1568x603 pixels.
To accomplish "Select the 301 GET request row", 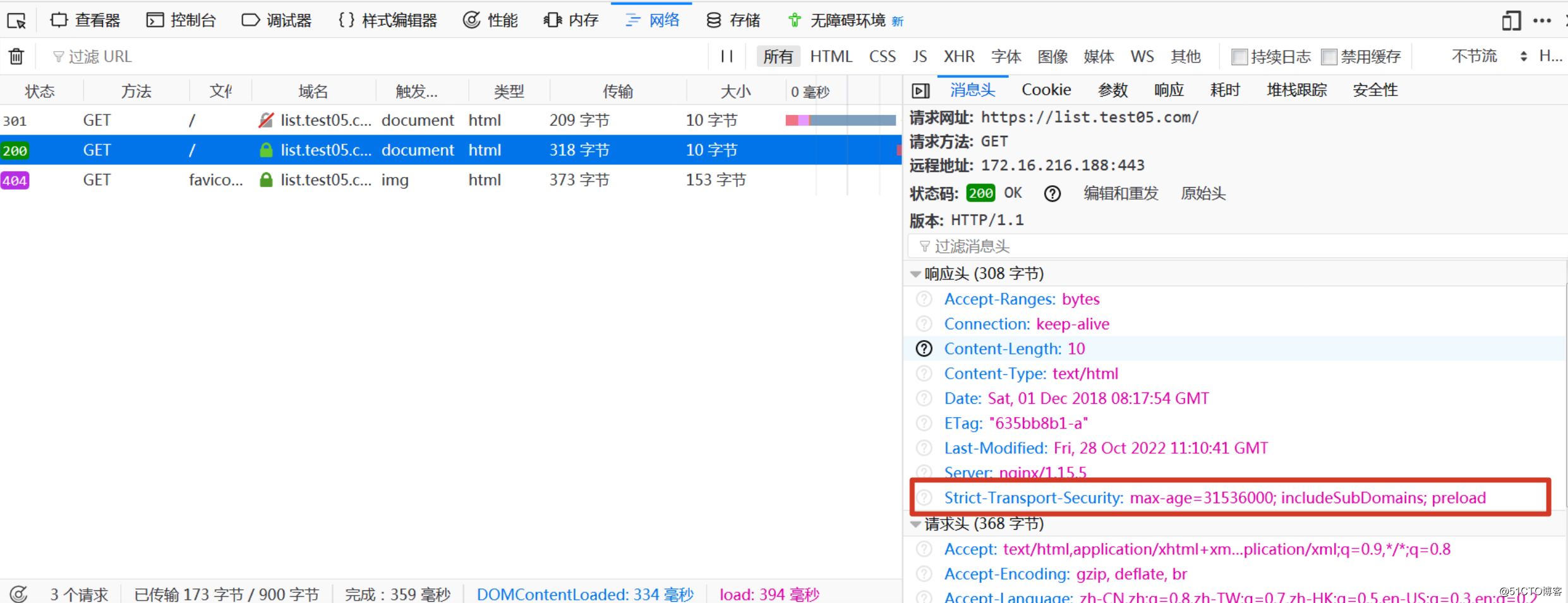I will click(450, 120).
